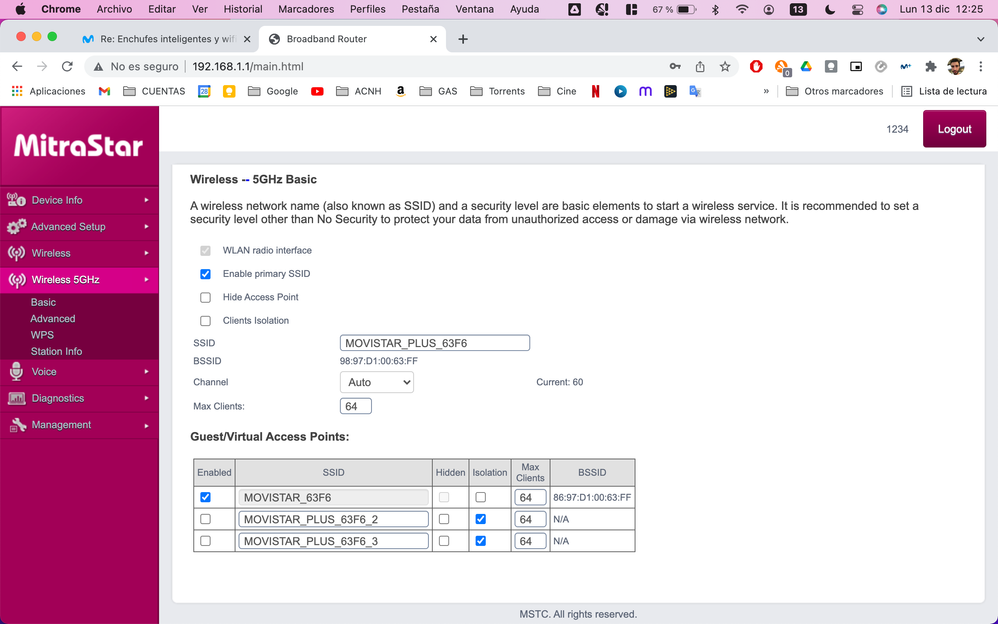Image resolution: width=998 pixels, height=624 pixels.
Task: Click the SSID field containing MOVISTAR_PLUS_63F6
Action: point(434,343)
